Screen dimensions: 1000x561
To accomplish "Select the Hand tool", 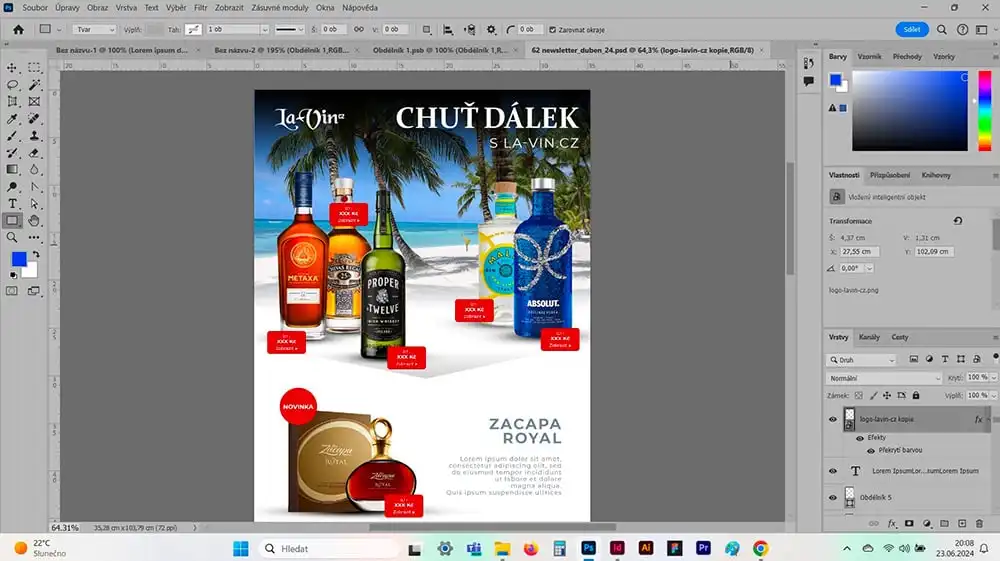I will pos(34,221).
